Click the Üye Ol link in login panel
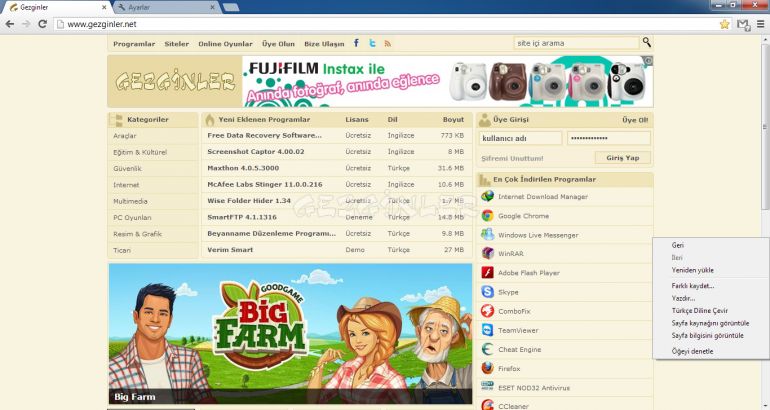 (635, 120)
